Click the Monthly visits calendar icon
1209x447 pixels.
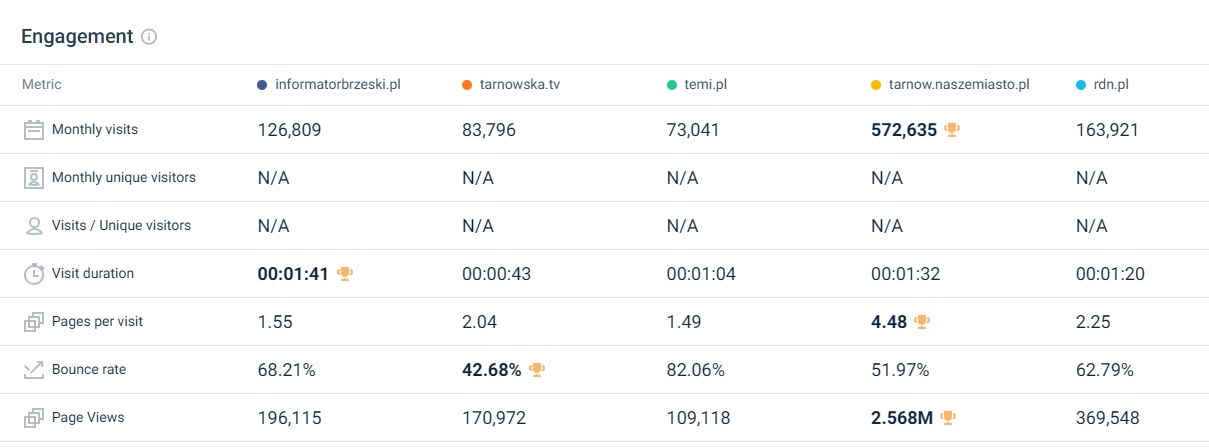coord(34,129)
